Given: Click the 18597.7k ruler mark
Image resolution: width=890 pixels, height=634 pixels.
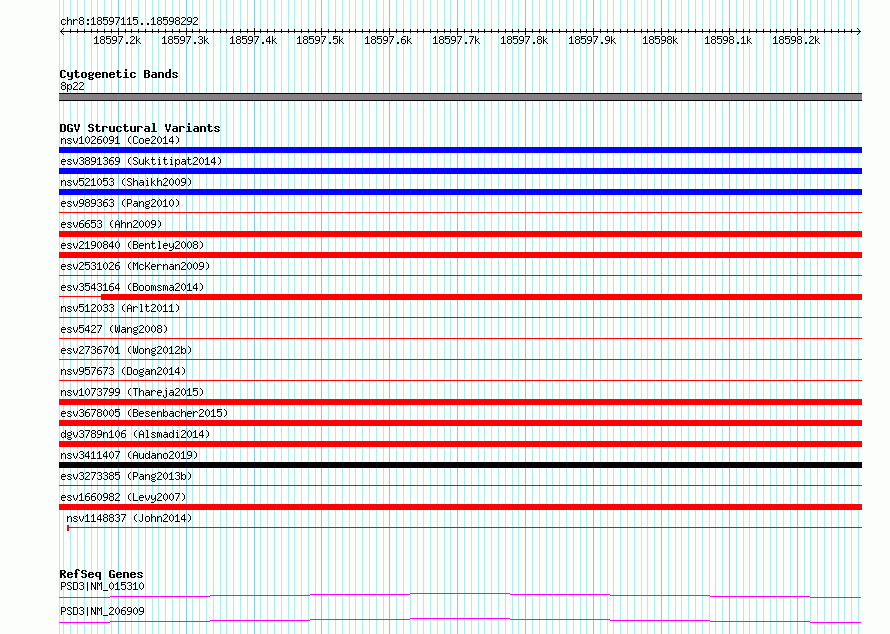Looking at the screenshot, I should pos(456,40).
